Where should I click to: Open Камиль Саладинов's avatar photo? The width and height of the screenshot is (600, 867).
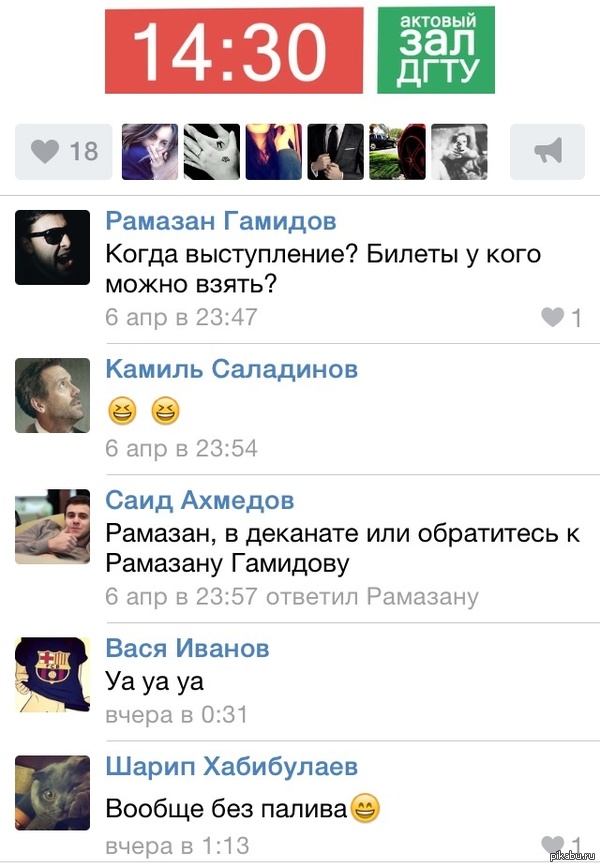pyautogui.click(x=53, y=395)
